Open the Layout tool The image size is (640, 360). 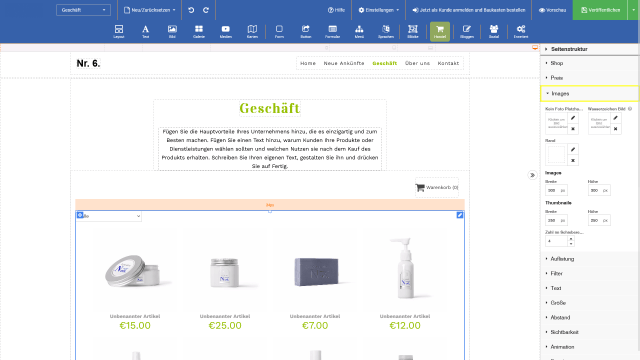pyautogui.click(x=119, y=31)
